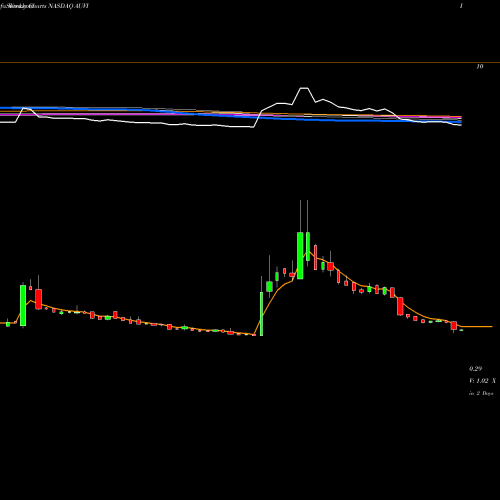Click the '0.29' price value
The image size is (500, 500).
click(x=475, y=369)
